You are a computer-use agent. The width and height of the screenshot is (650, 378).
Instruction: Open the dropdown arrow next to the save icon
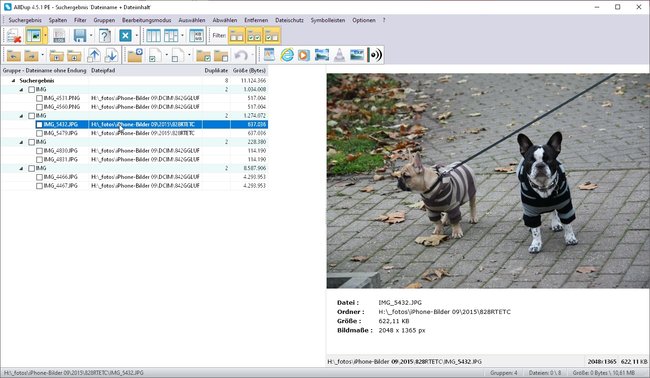point(91,36)
